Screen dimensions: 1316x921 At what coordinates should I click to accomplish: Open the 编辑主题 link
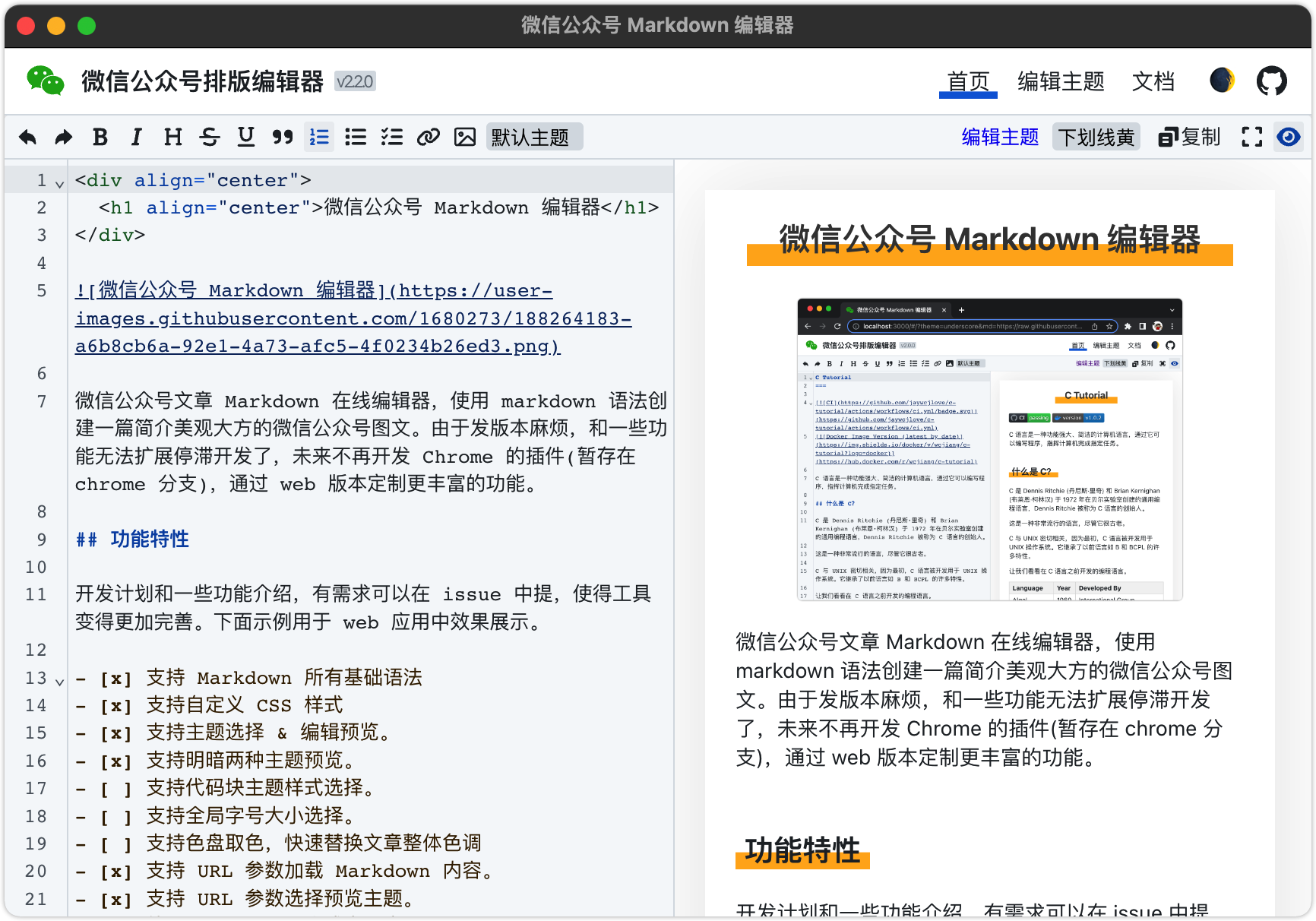click(x=1000, y=137)
